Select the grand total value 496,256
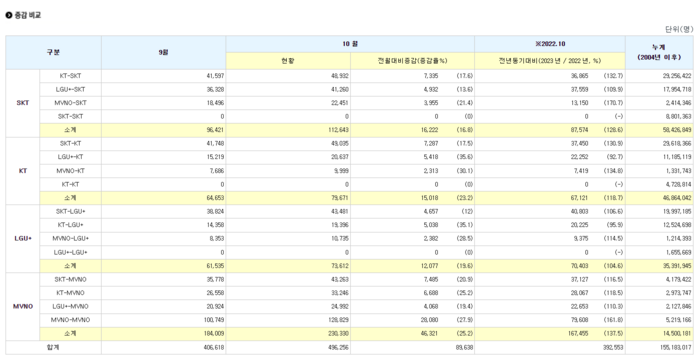 pos(338,347)
